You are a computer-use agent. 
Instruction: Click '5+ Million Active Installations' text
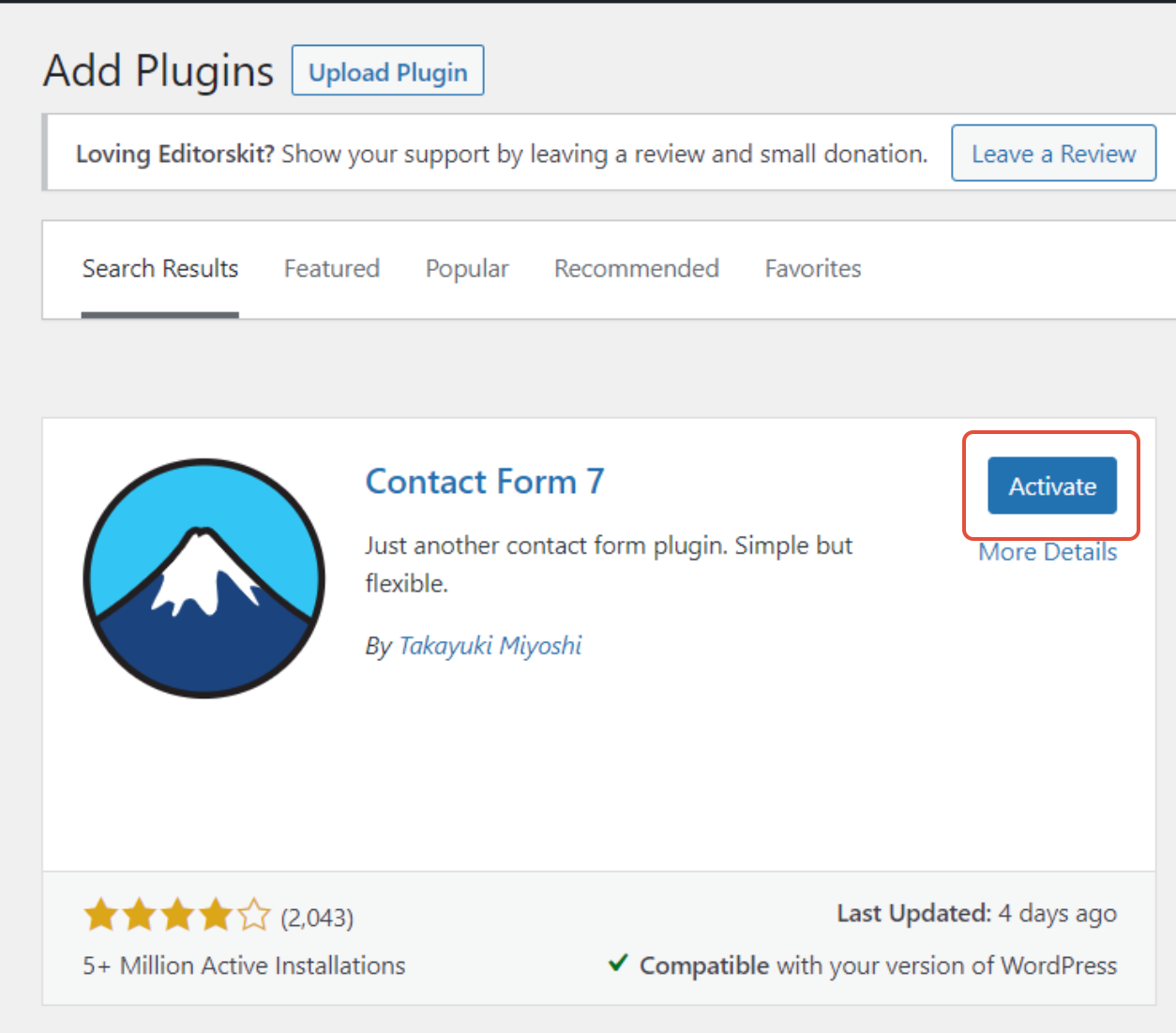coord(244,966)
